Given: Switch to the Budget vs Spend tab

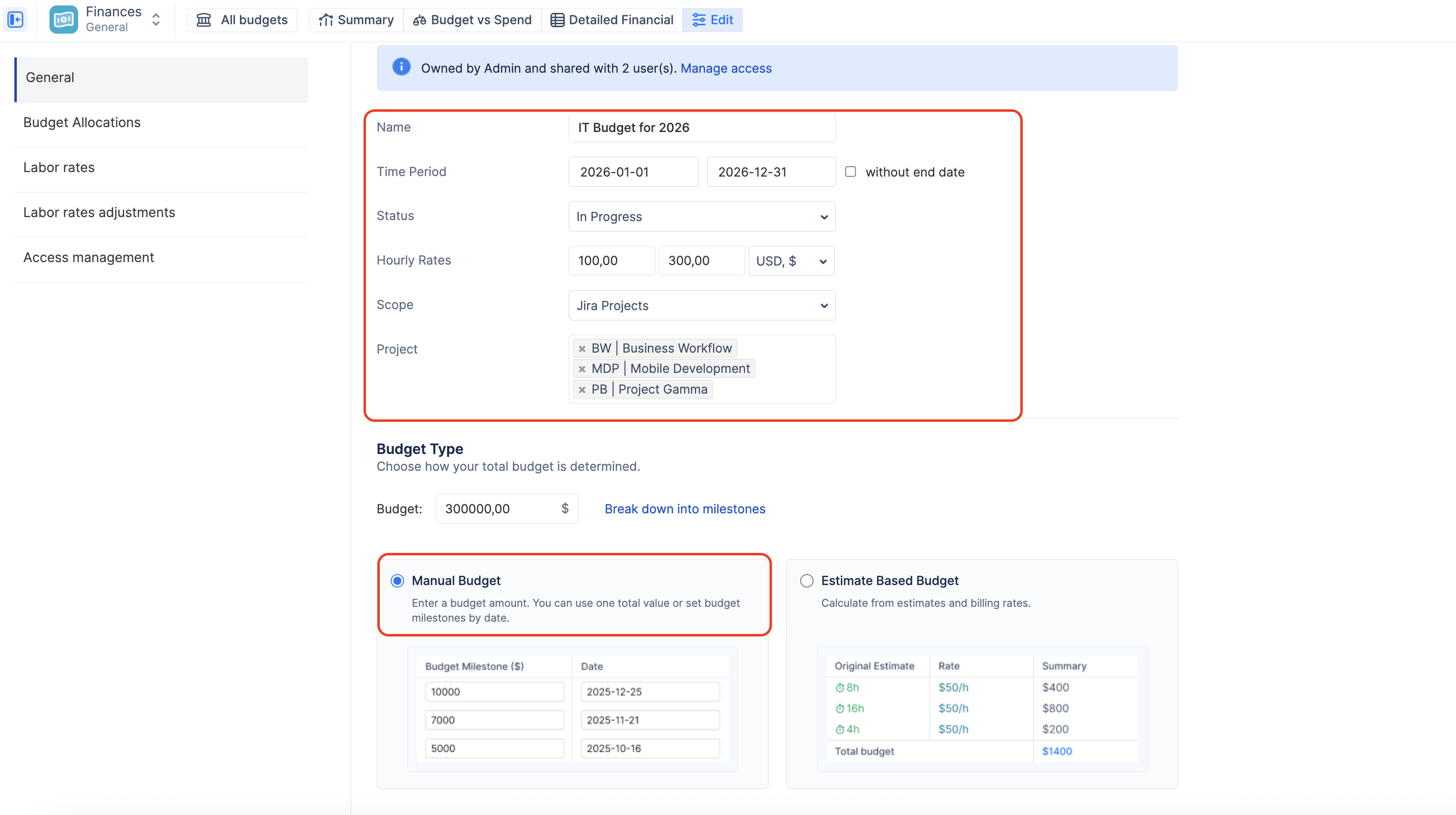Looking at the screenshot, I should click(472, 20).
